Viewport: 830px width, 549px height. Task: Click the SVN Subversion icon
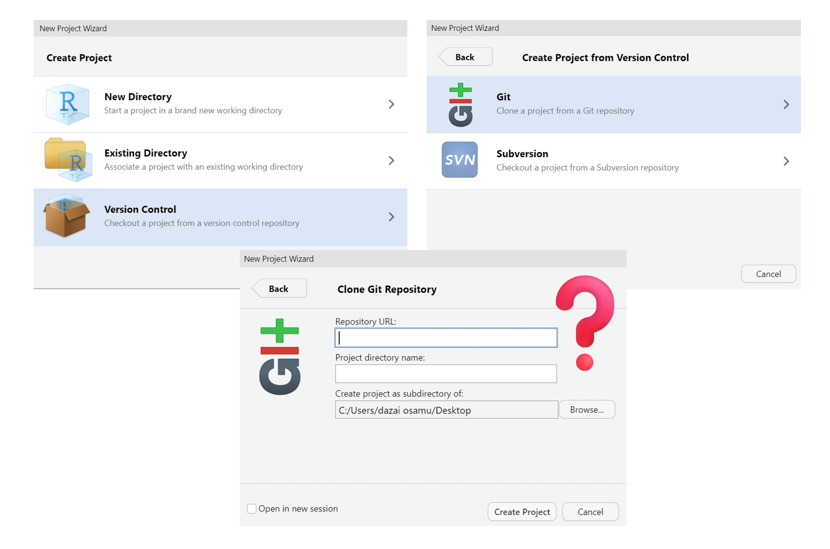pos(460,160)
